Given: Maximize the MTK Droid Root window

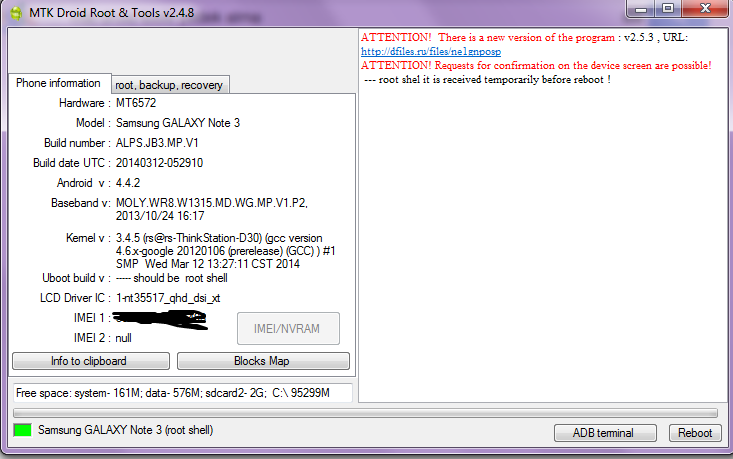Looking at the screenshot, I should tap(668, 9).
